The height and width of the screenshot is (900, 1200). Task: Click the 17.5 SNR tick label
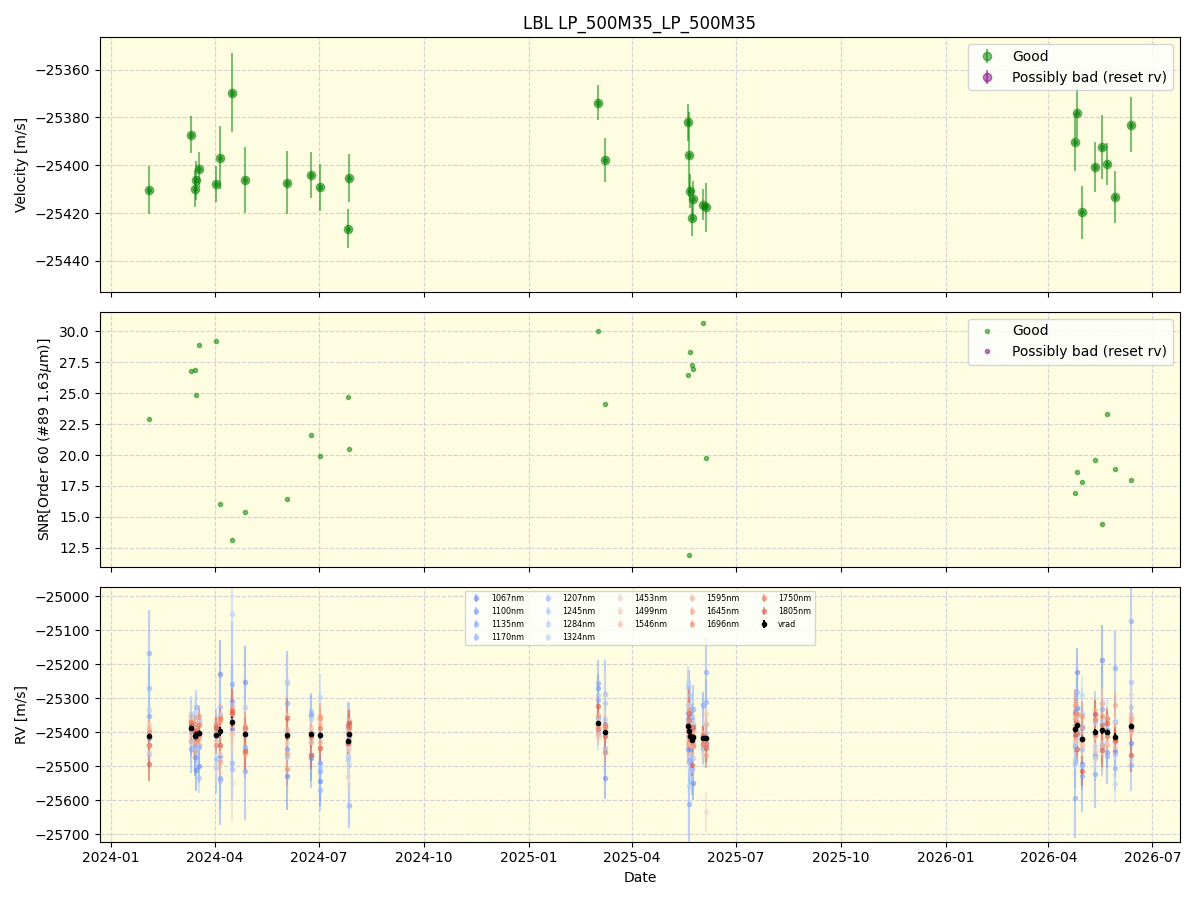pos(77,487)
